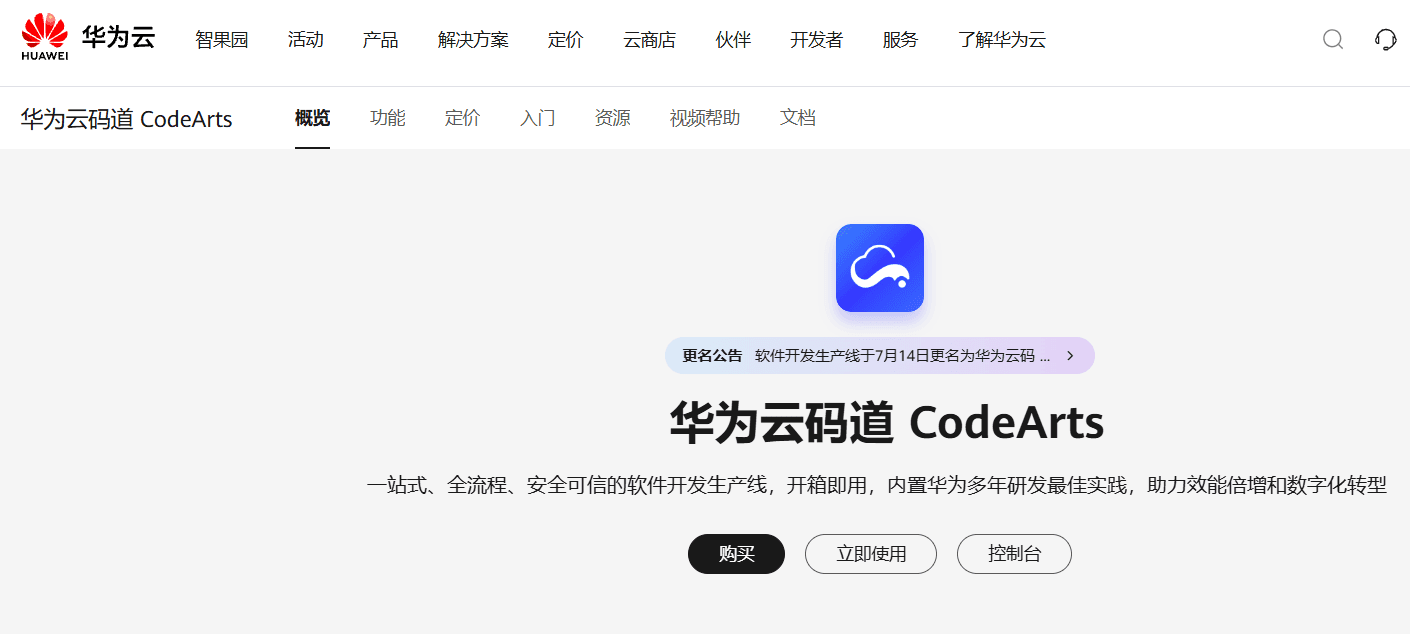This screenshot has width=1410, height=634.
Task: Select the 概览 tab
Action: click(312, 118)
